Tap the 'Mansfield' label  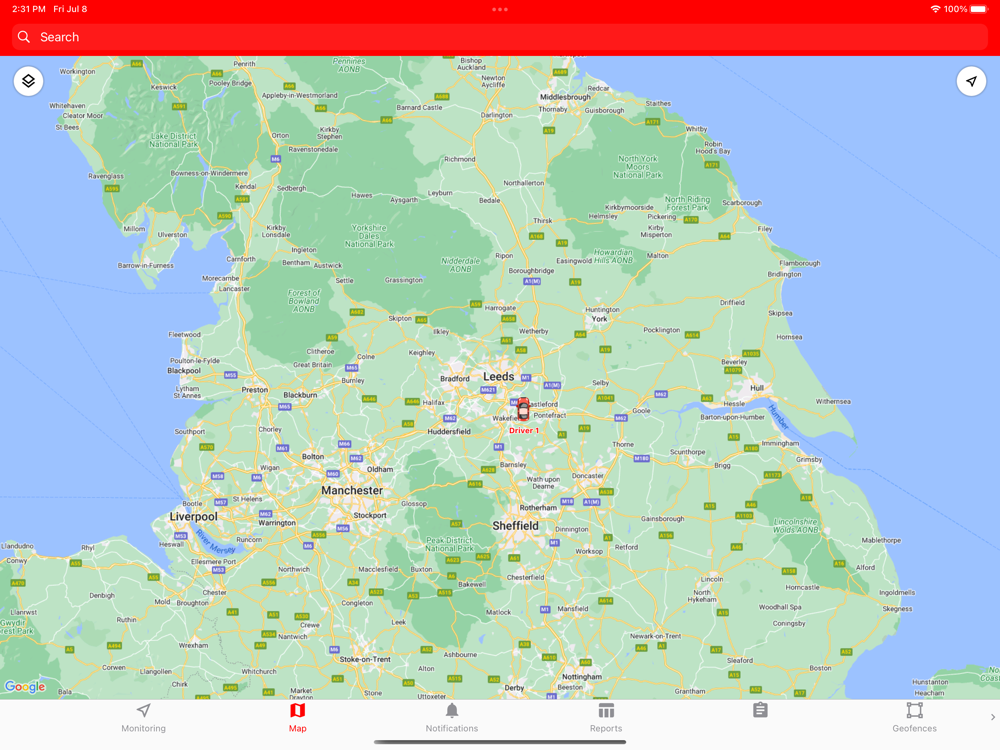pyautogui.click(x=573, y=608)
